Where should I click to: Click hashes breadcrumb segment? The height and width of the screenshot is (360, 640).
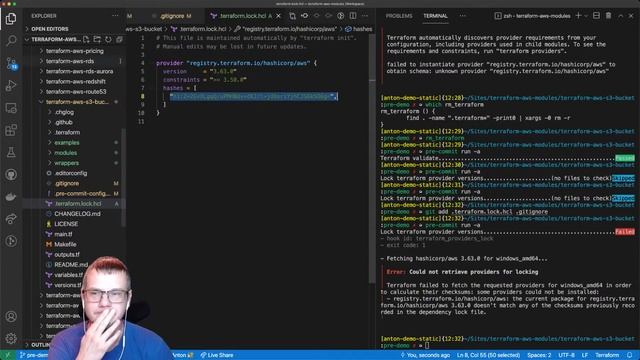click(x=359, y=29)
